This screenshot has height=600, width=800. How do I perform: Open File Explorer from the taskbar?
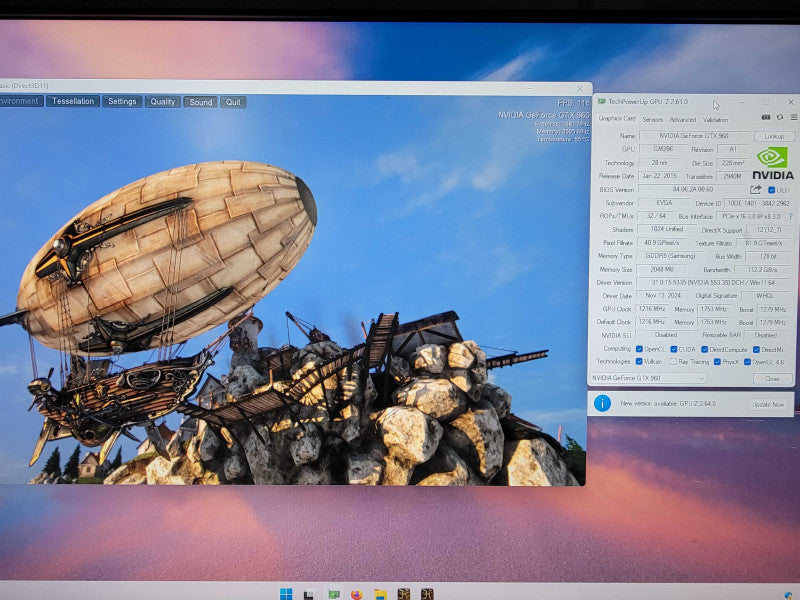(x=380, y=594)
